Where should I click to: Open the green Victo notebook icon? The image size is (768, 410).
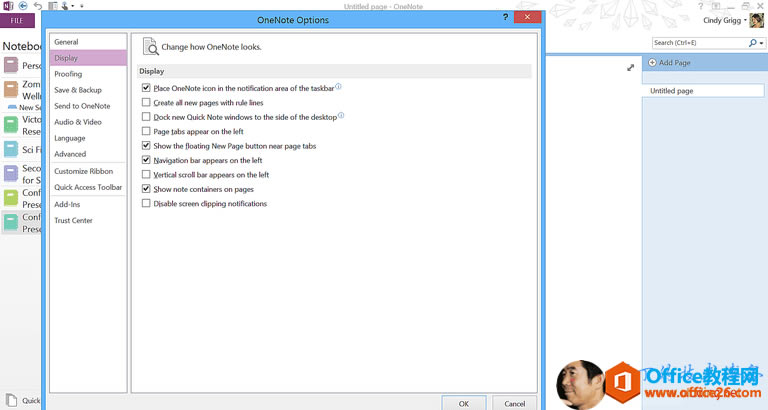11,125
